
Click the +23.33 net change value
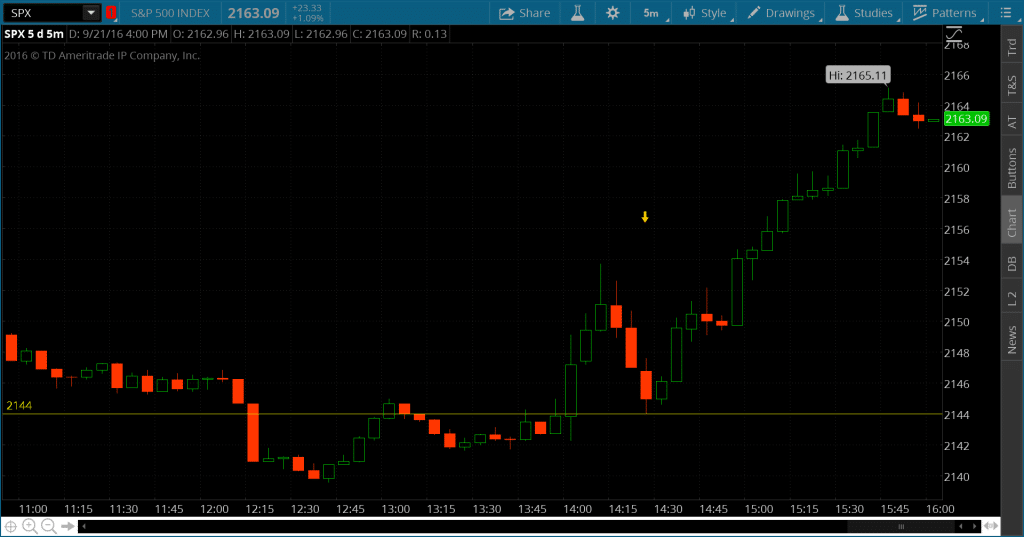pyautogui.click(x=306, y=8)
